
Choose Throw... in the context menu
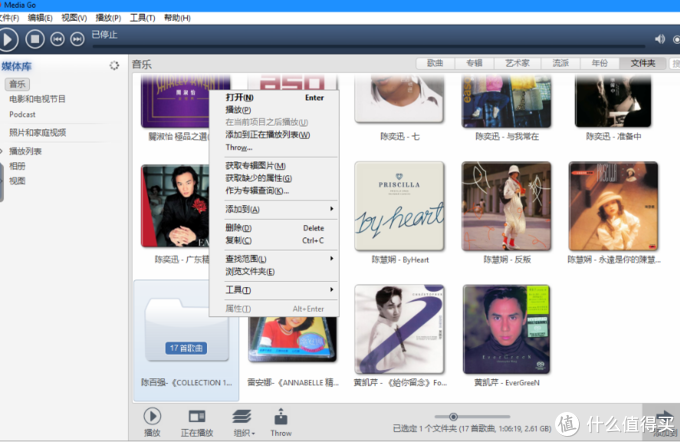pos(274,147)
